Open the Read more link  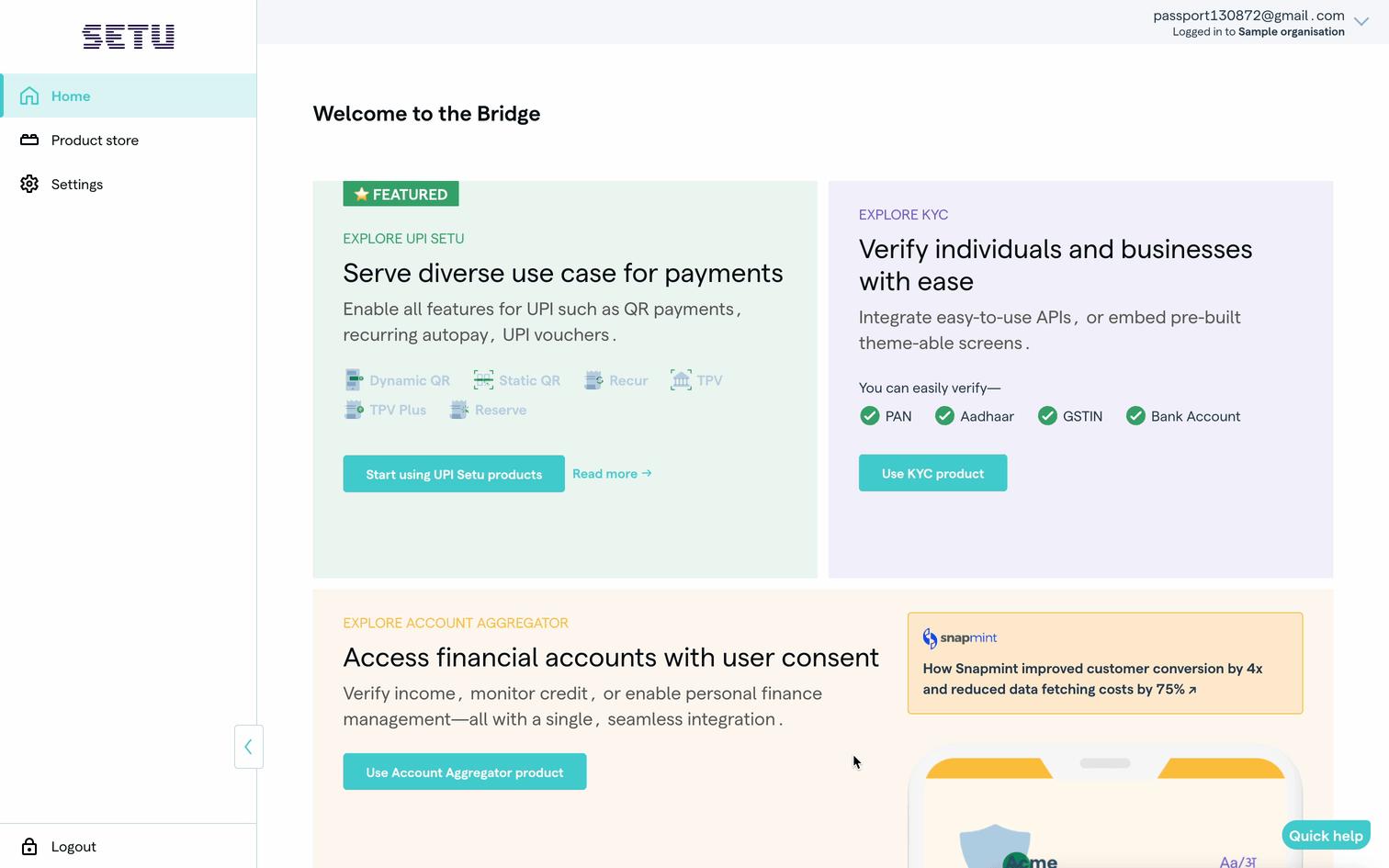(x=611, y=473)
